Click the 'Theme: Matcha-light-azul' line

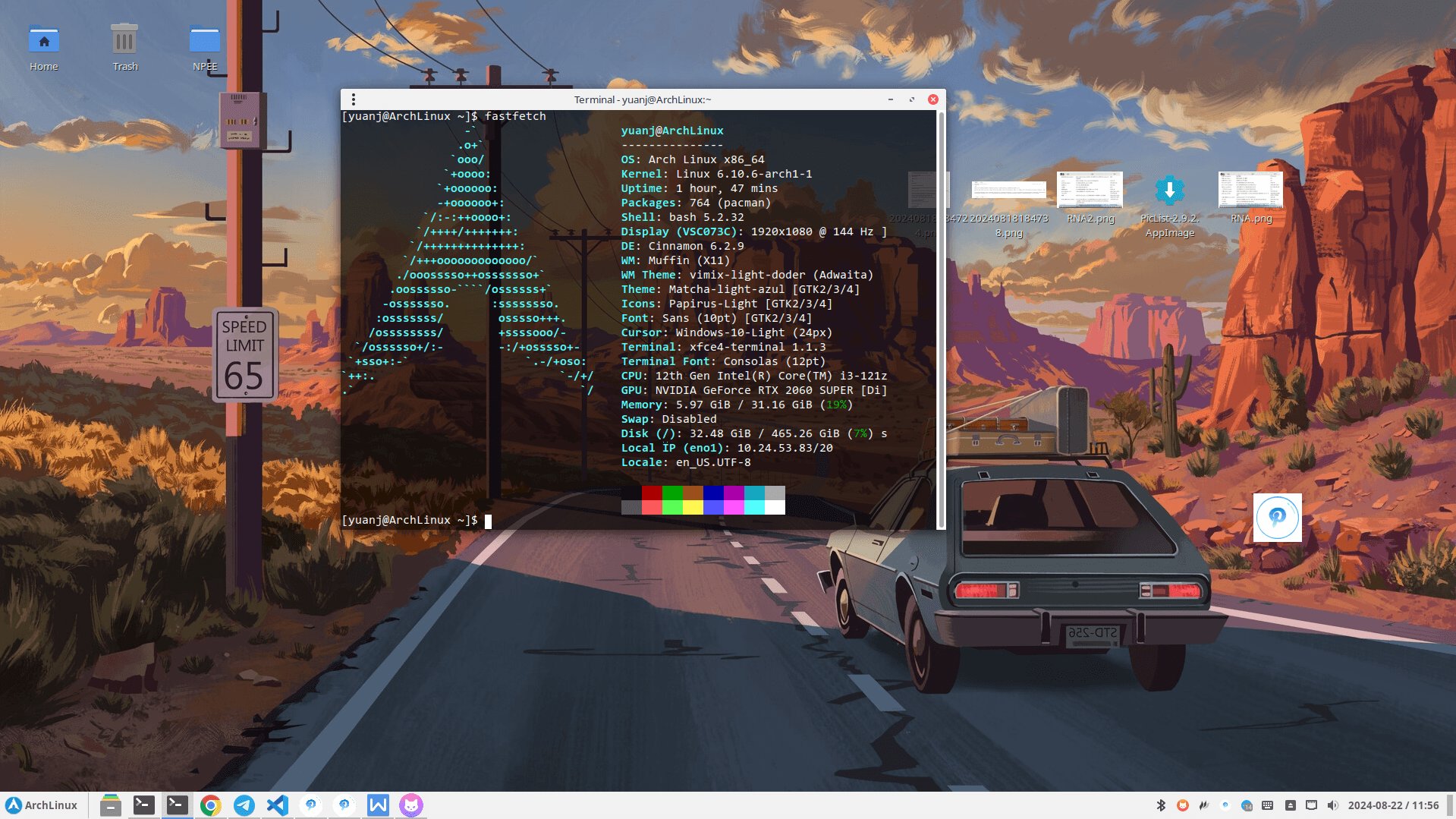point(740,289)
